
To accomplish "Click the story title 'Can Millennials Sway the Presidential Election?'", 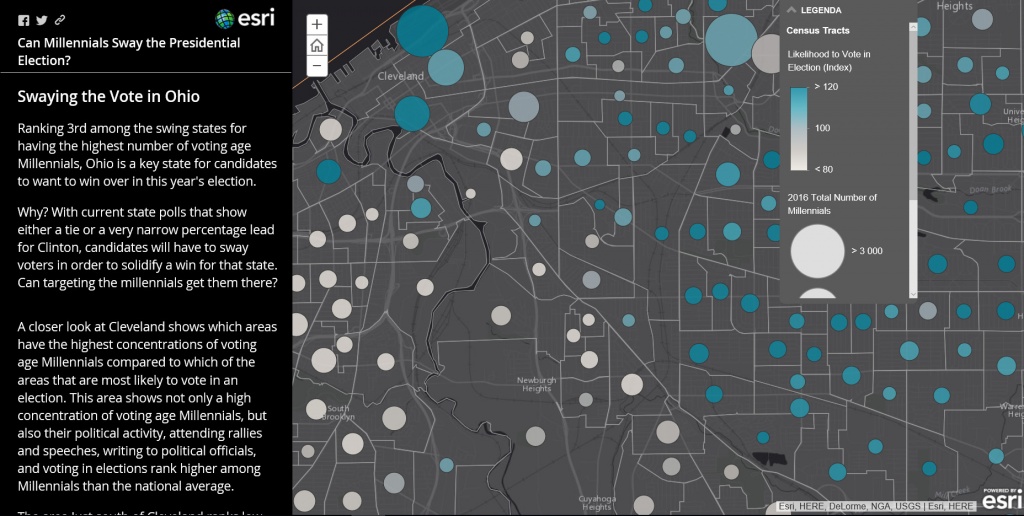I will (x=129, y=52).
